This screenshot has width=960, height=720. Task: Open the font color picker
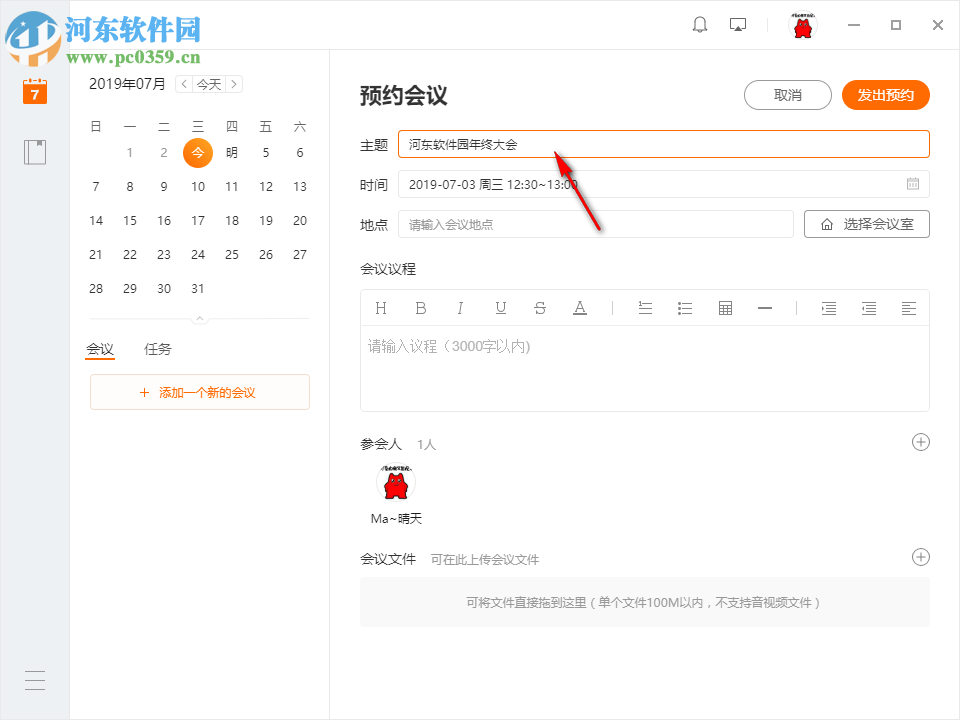point(580,308)
